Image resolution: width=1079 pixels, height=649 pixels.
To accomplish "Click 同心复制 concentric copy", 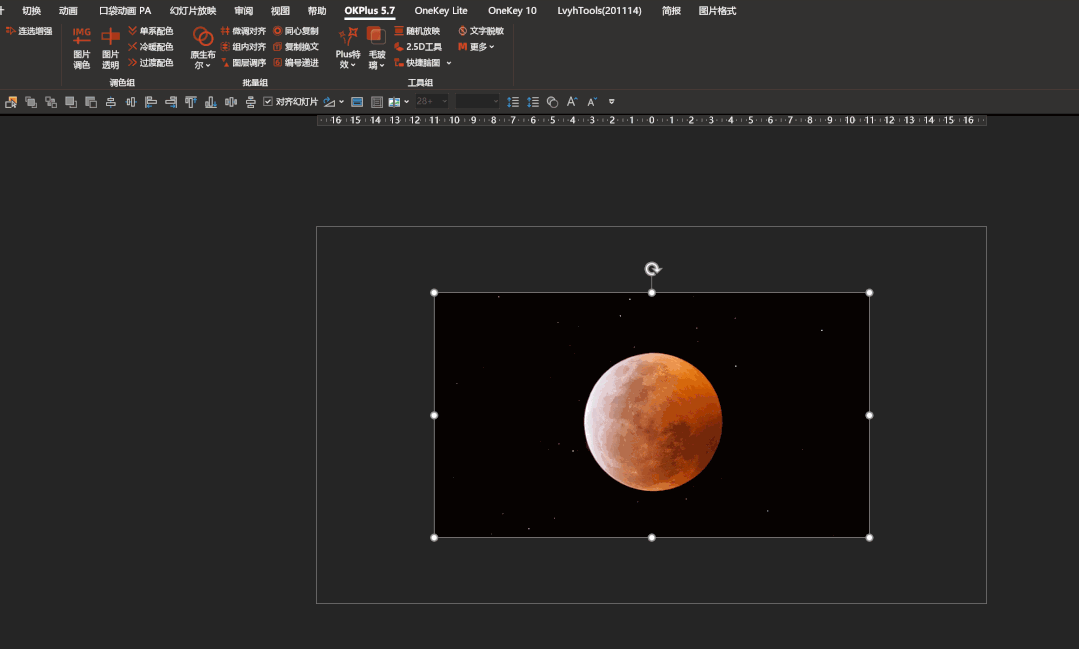I will click(x=296, y=31).
